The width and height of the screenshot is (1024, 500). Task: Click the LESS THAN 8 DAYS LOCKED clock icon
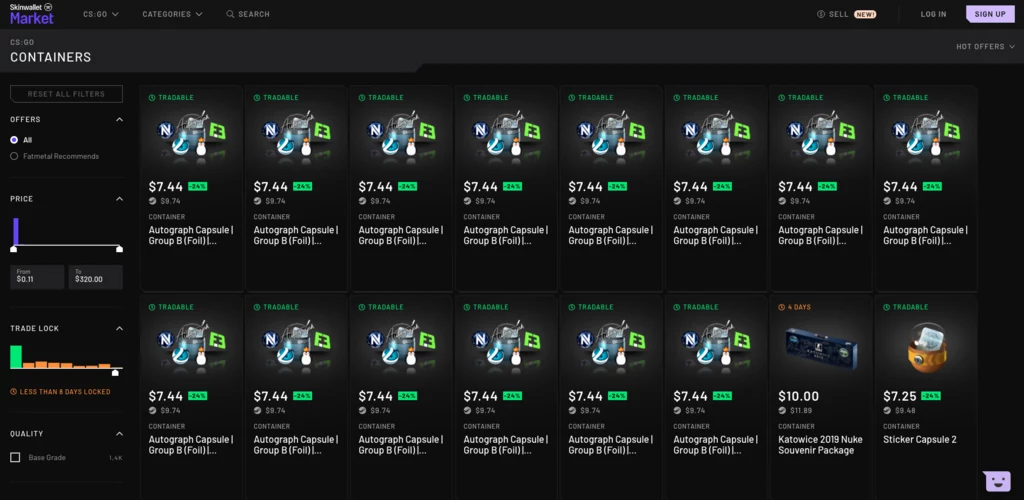coord(14,392)
